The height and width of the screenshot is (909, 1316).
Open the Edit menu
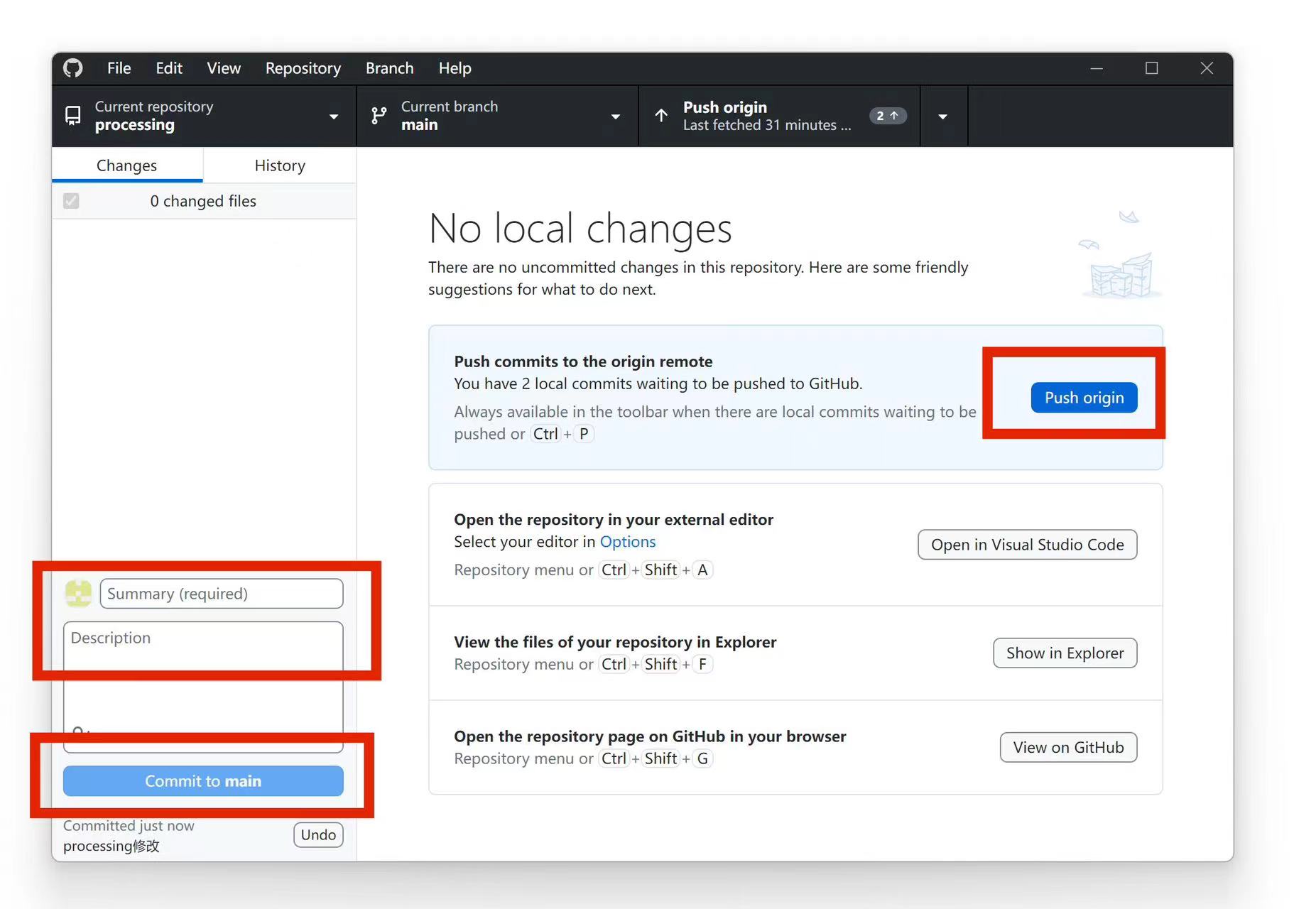[x=169, y=68]
